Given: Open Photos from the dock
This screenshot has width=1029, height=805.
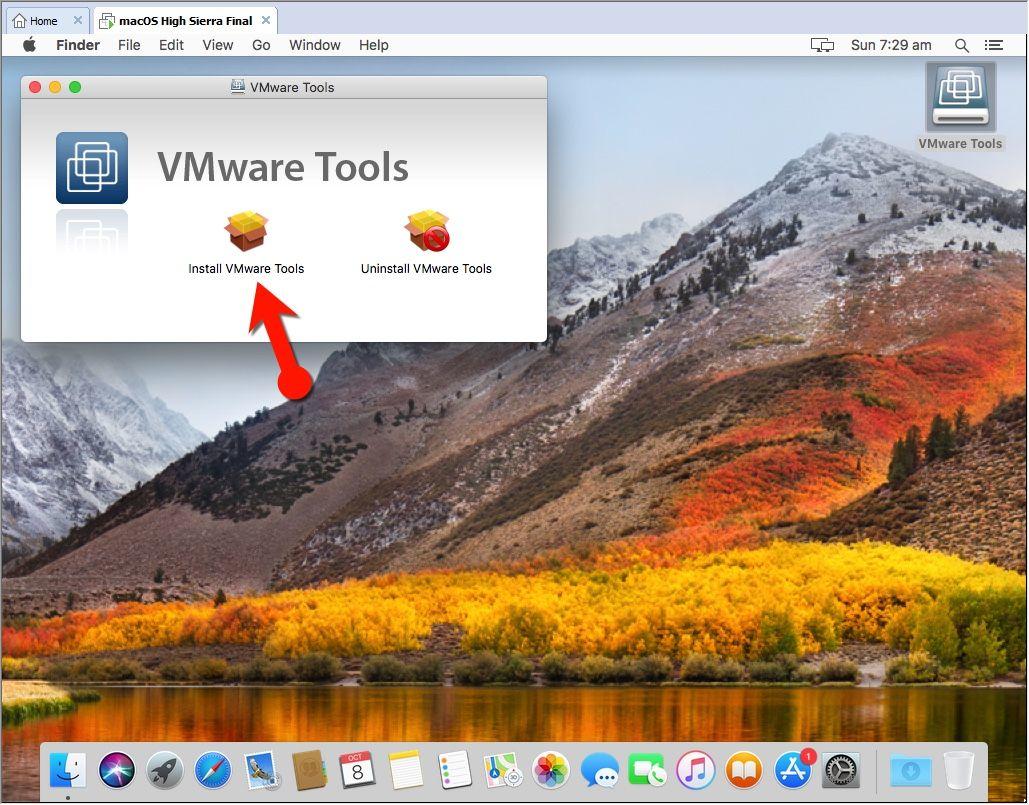Looking at the screenshot, I should coord(551,770).
